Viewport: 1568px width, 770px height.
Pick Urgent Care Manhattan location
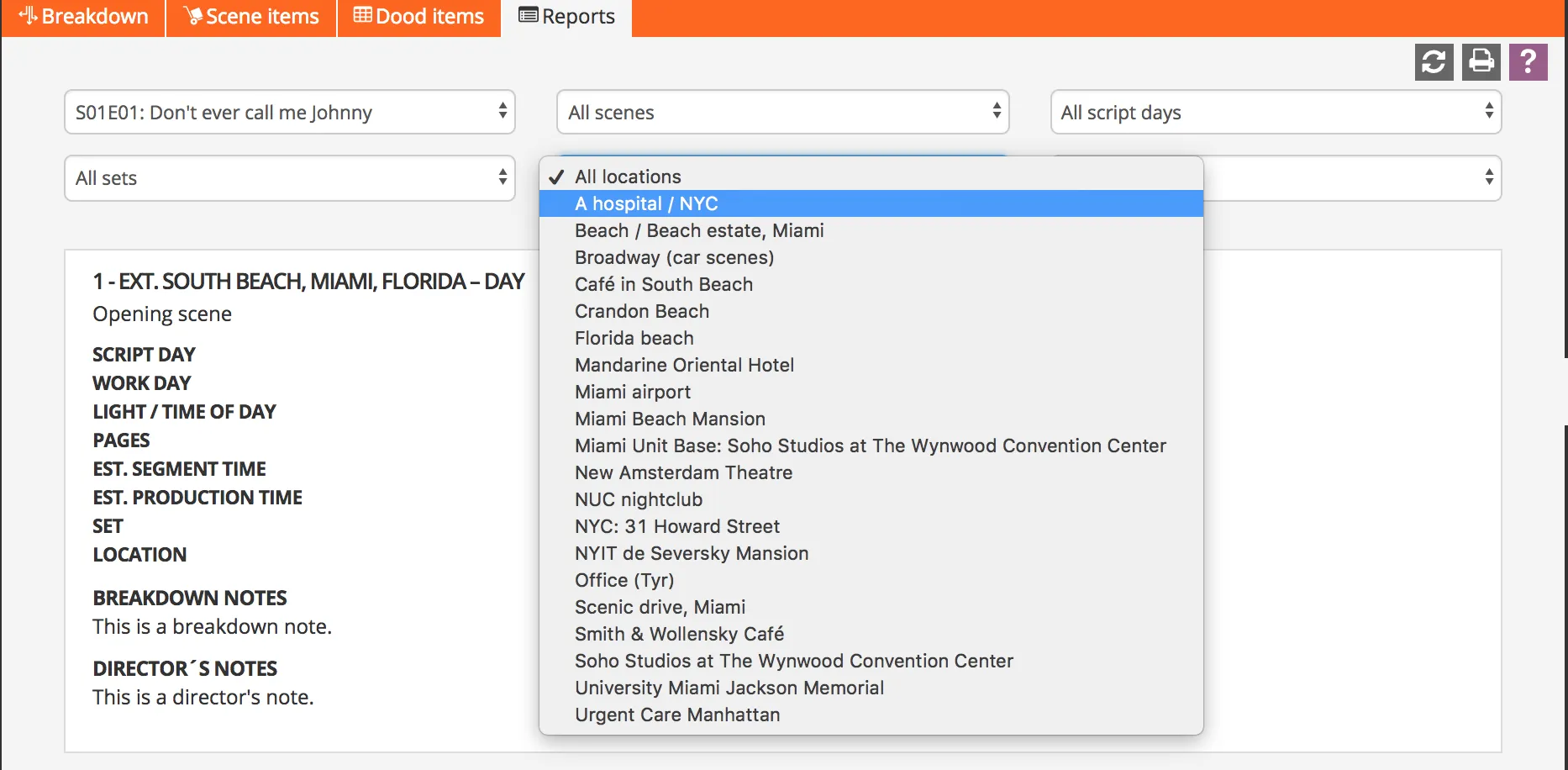[x=871, y=715]
